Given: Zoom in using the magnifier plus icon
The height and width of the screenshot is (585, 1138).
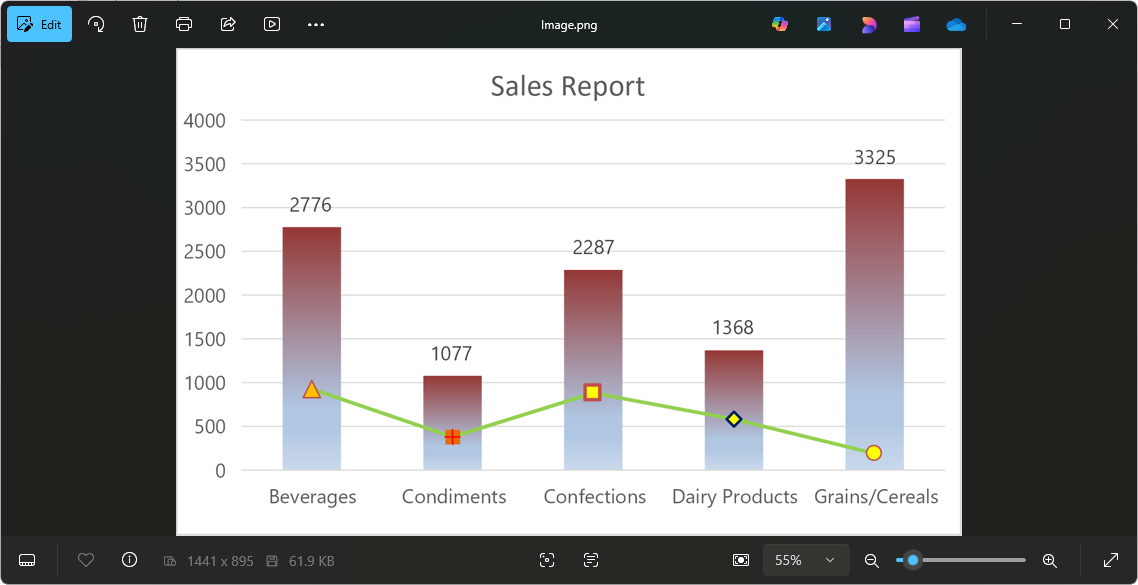Looking at the screenshot, I should tap(1050, 560).
